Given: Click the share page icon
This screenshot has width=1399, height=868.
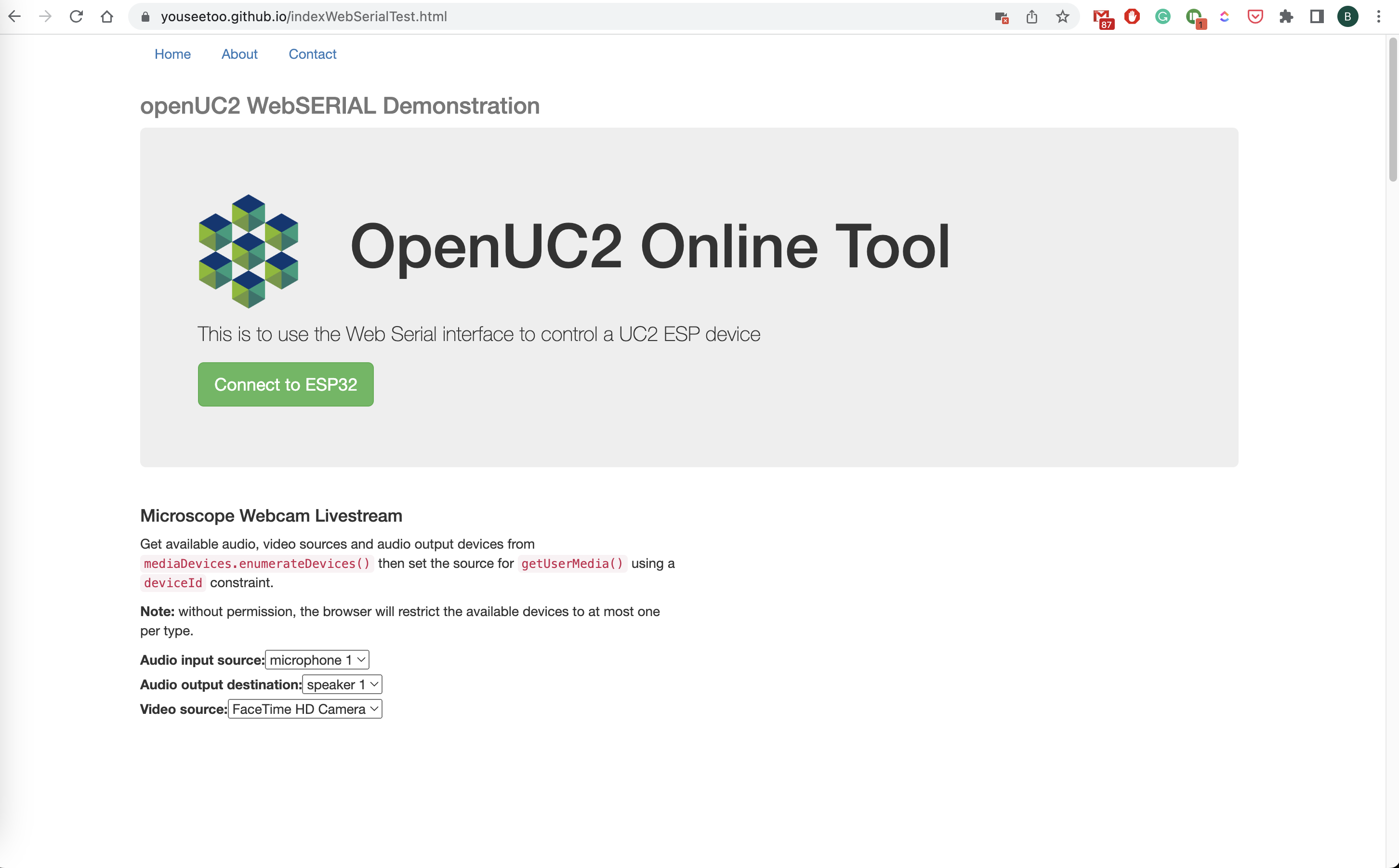Looking at the screenshot, I should (1031, 17).
